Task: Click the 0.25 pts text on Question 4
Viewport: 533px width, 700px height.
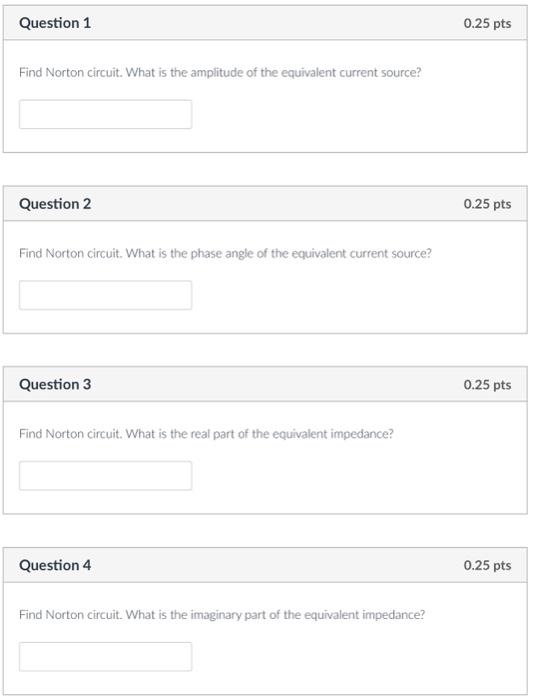Action: click(x=487, y=565)
